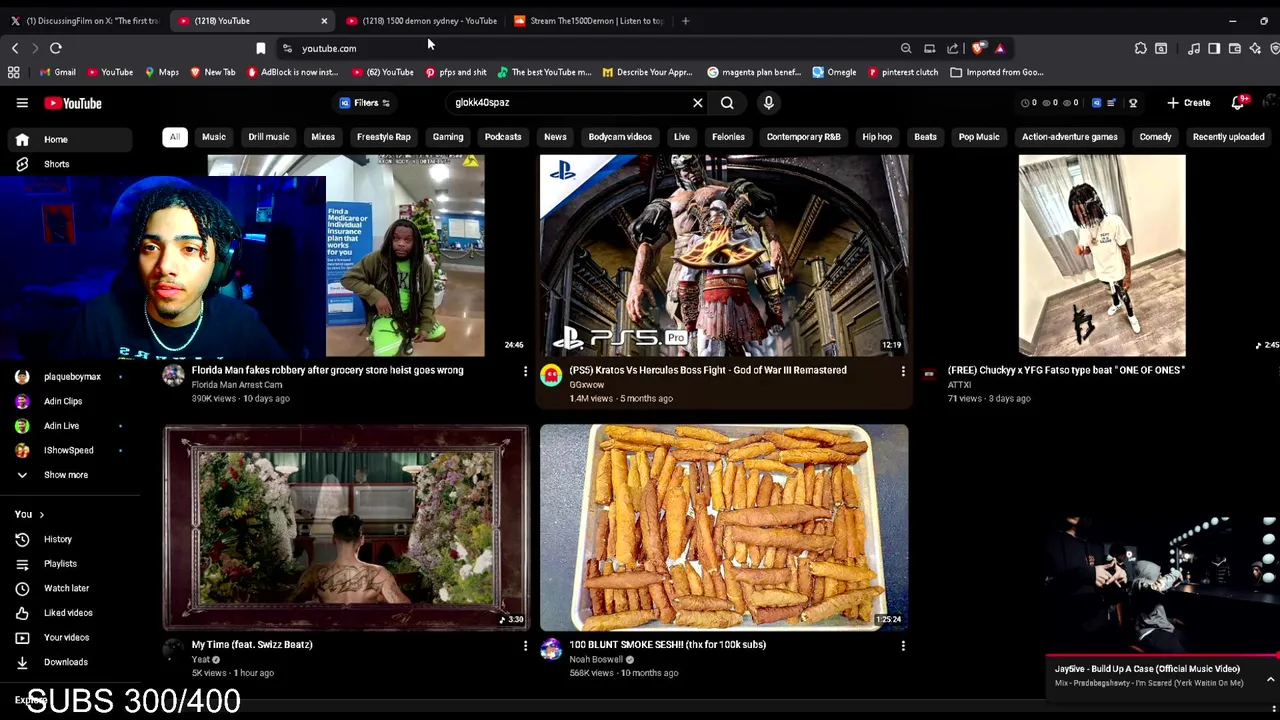Viewport: 1280px width, 720px height.
Task: Go back with the browser back arrow
Action: pos(14,48)
